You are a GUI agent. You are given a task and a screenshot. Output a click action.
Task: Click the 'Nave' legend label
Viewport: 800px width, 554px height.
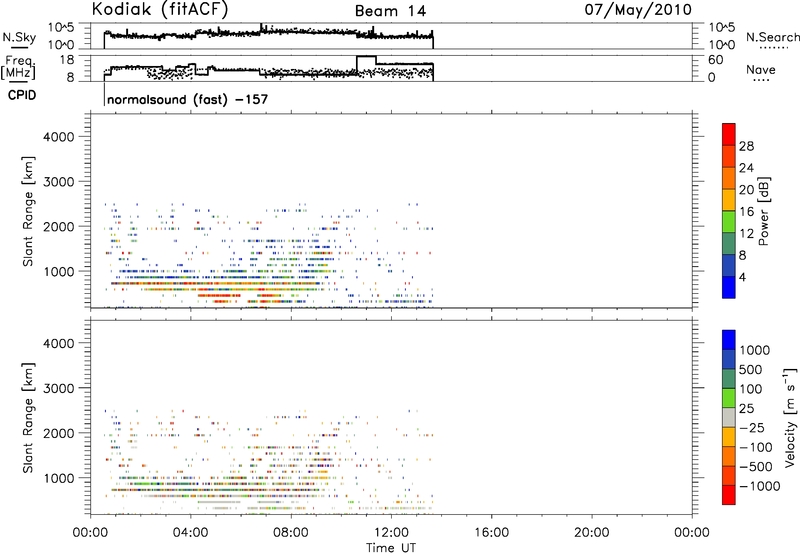[x=761, y=69]
